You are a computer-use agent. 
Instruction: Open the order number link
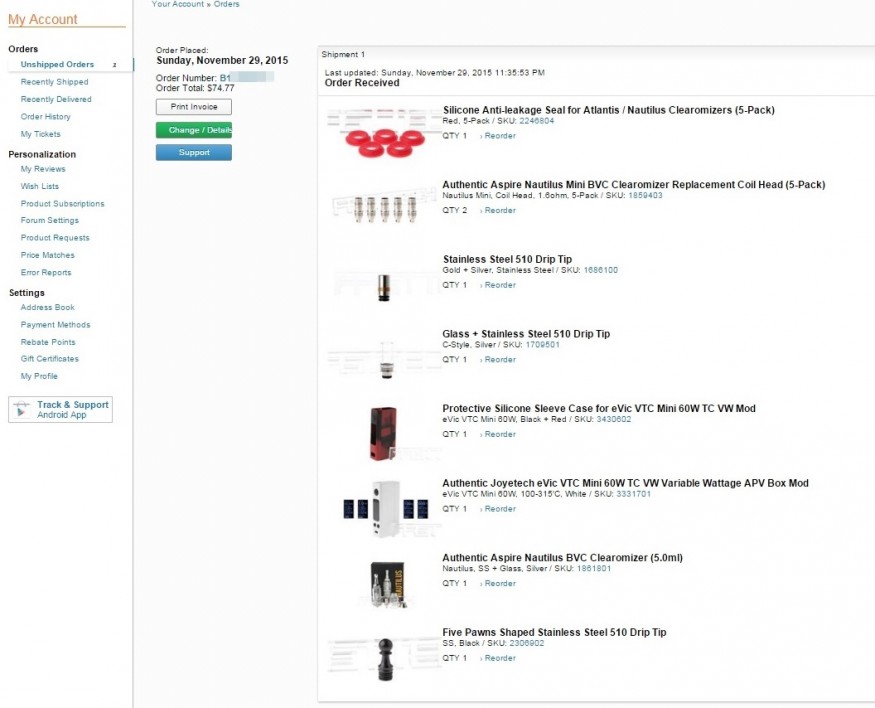coord(246,78)
